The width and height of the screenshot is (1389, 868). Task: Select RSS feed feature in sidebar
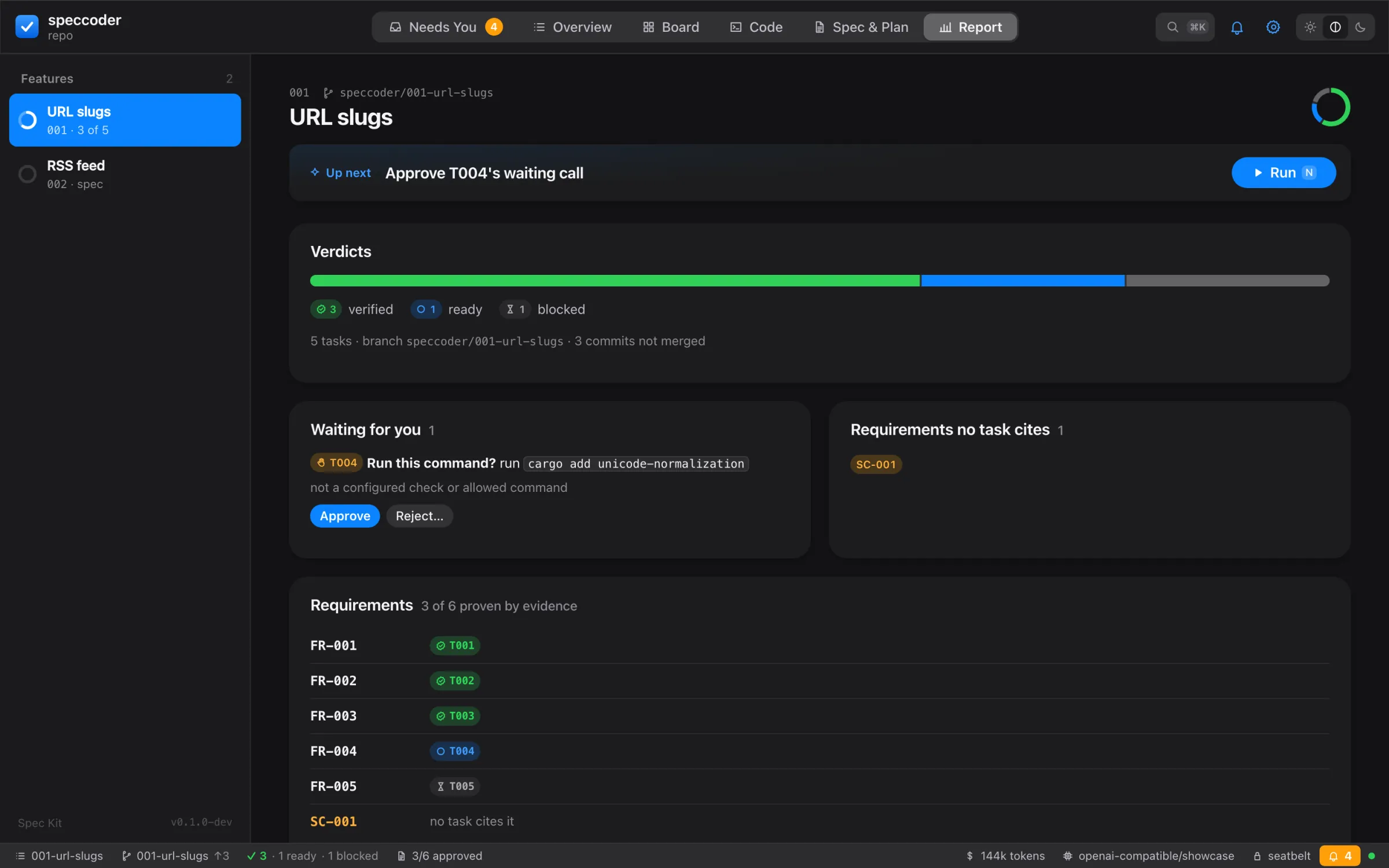click(125, 174)
